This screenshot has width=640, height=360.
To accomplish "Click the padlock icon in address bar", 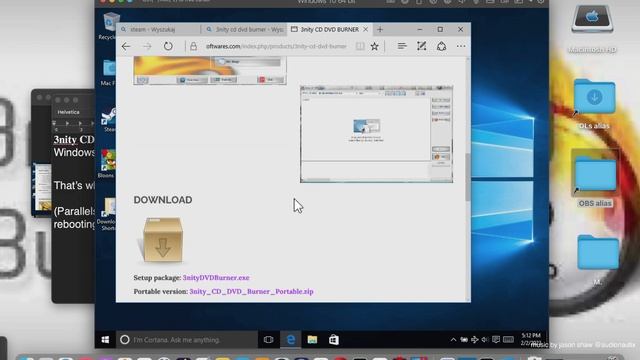I will point(193,47).
